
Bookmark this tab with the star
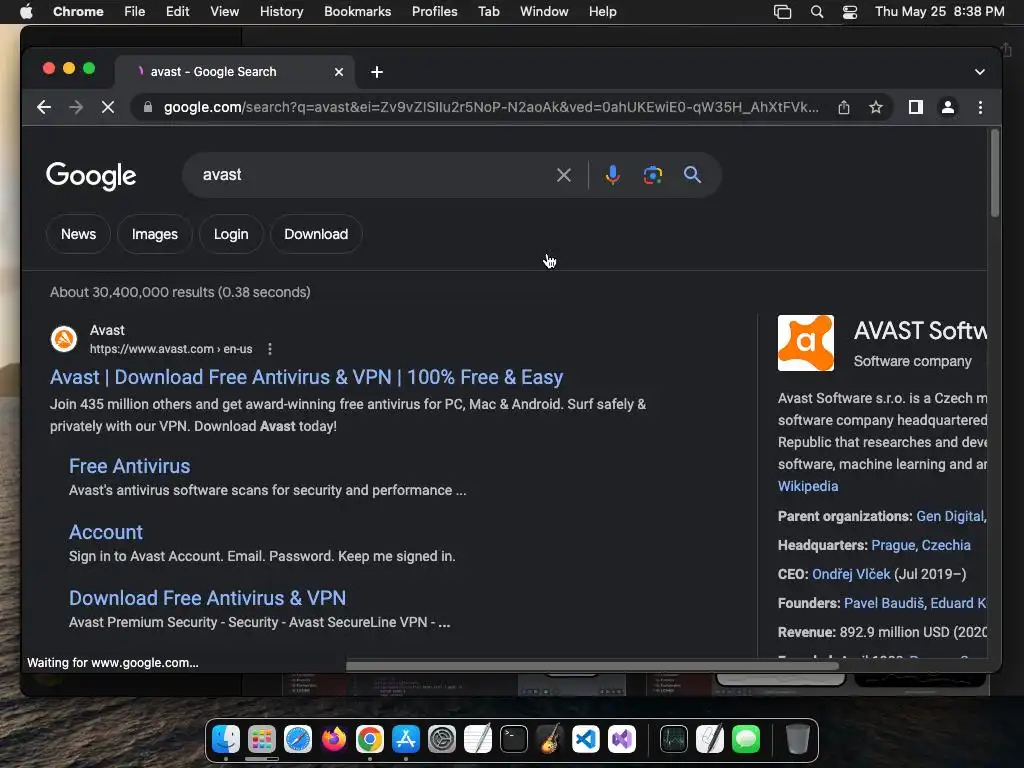tap(876, 107)
